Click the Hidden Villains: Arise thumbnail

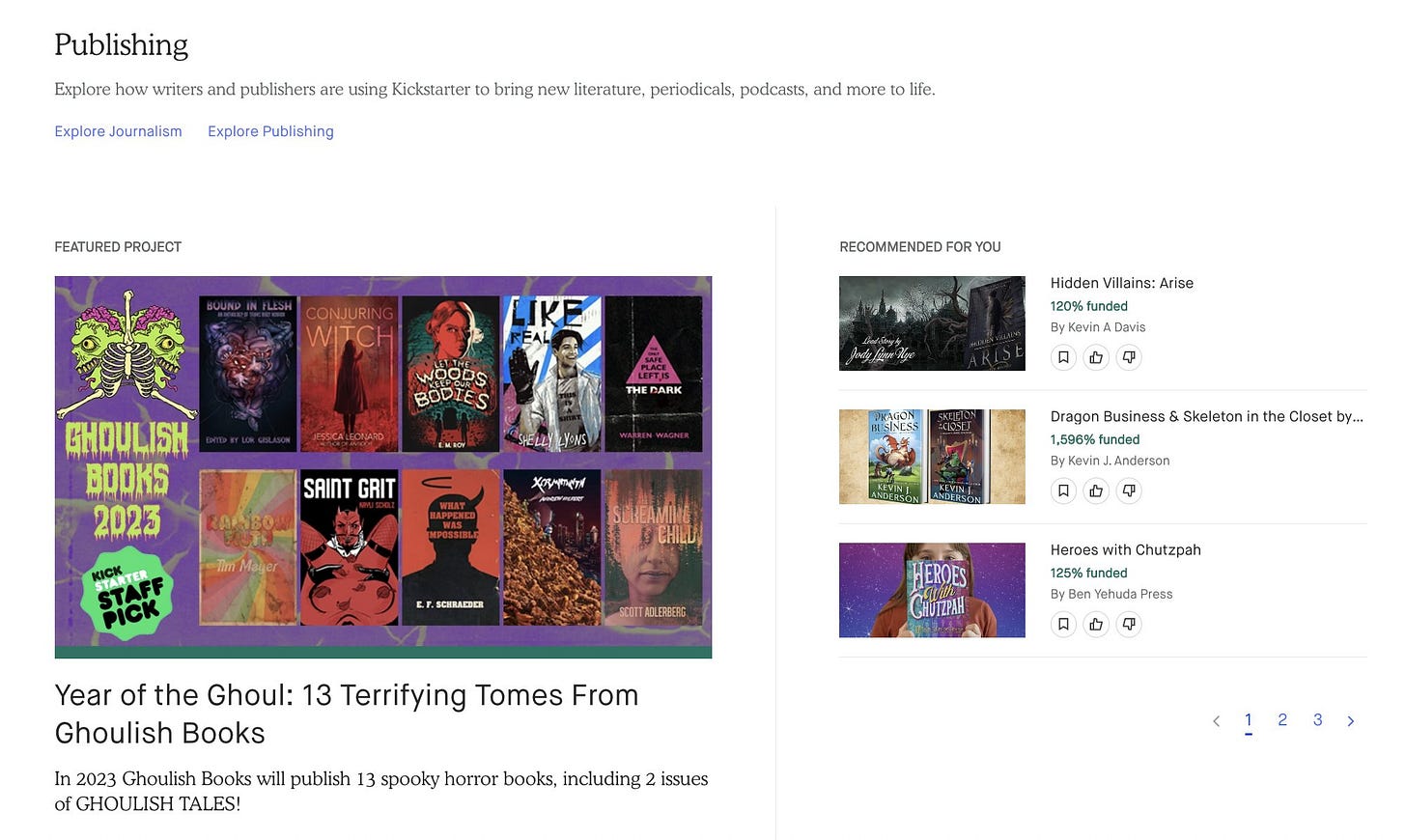[x=932, y=323]
